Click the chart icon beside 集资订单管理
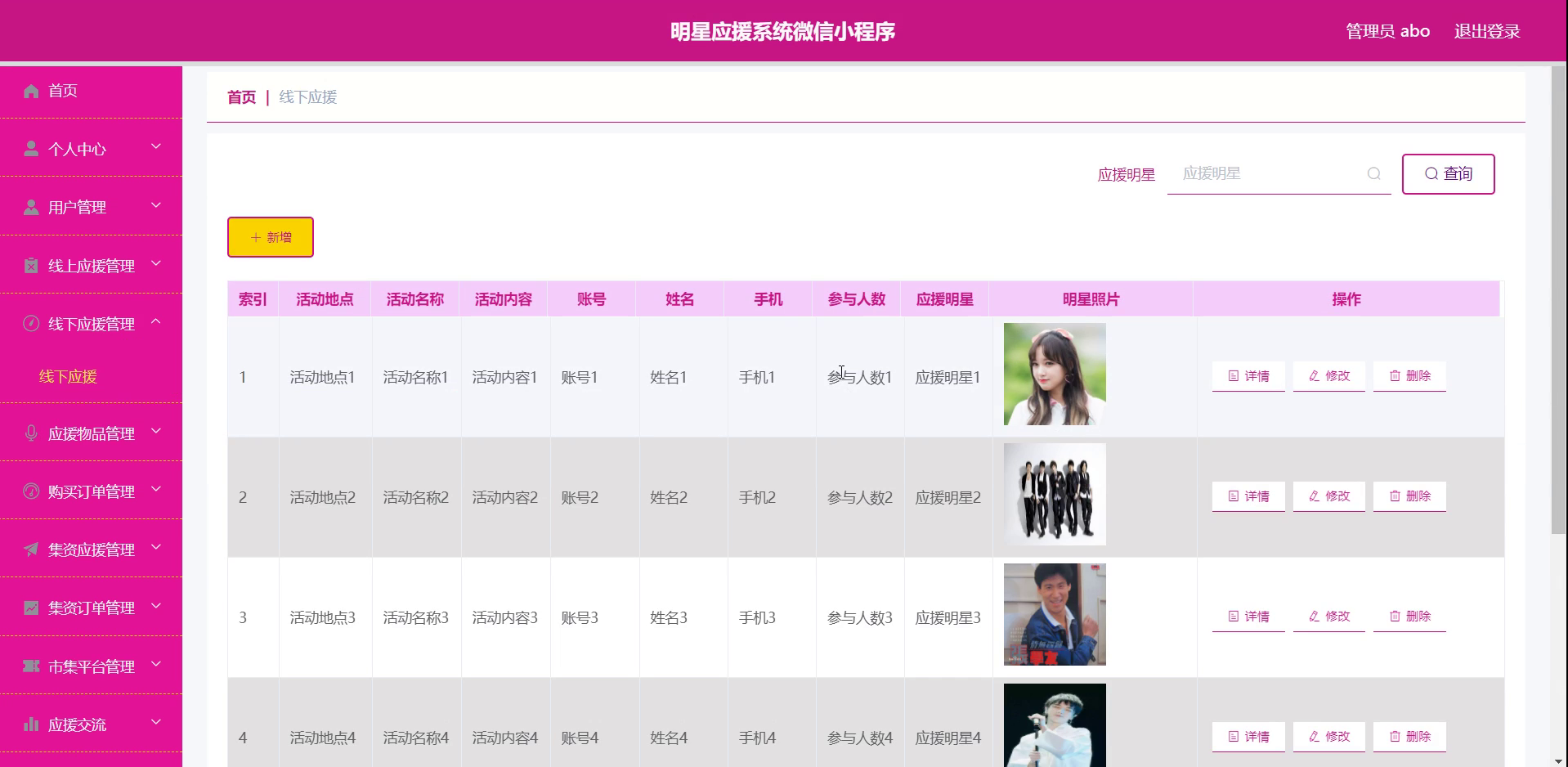The width and height of the screenshot is (1568, 767). [31, 608]
